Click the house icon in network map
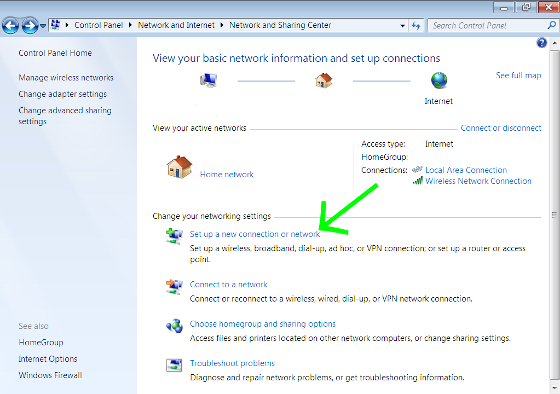Image resolution: width=560 pixels, height=394 pixels. tap(324, 80)
